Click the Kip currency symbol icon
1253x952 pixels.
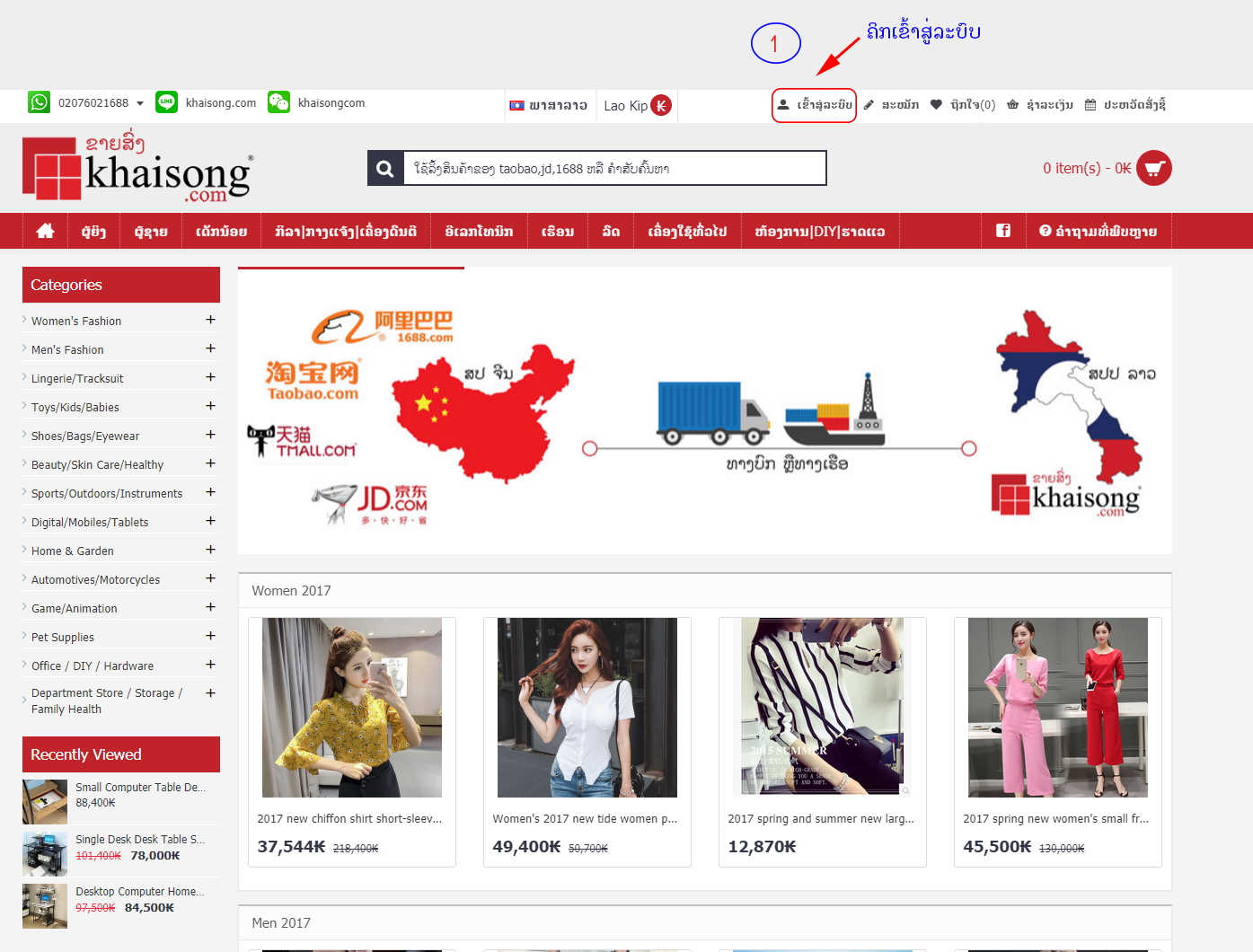click(x=661, y=105)
